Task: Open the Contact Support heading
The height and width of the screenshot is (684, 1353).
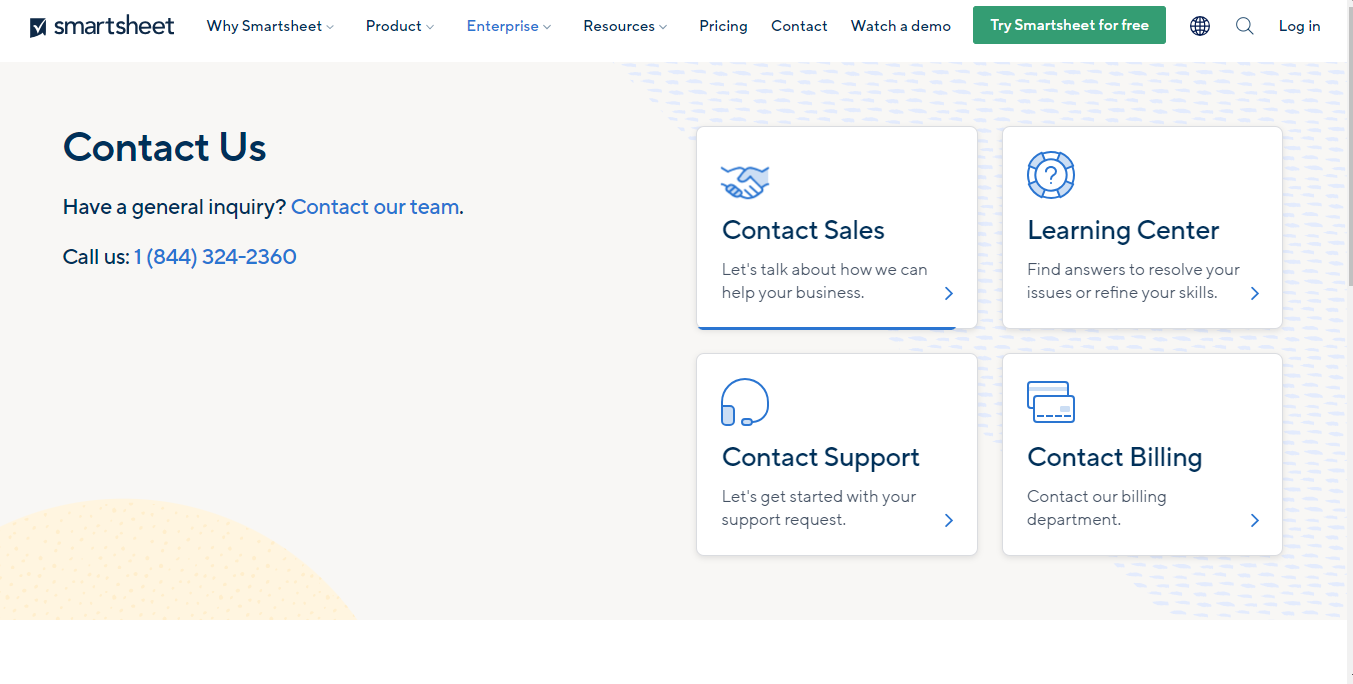Action: [821, 457]
